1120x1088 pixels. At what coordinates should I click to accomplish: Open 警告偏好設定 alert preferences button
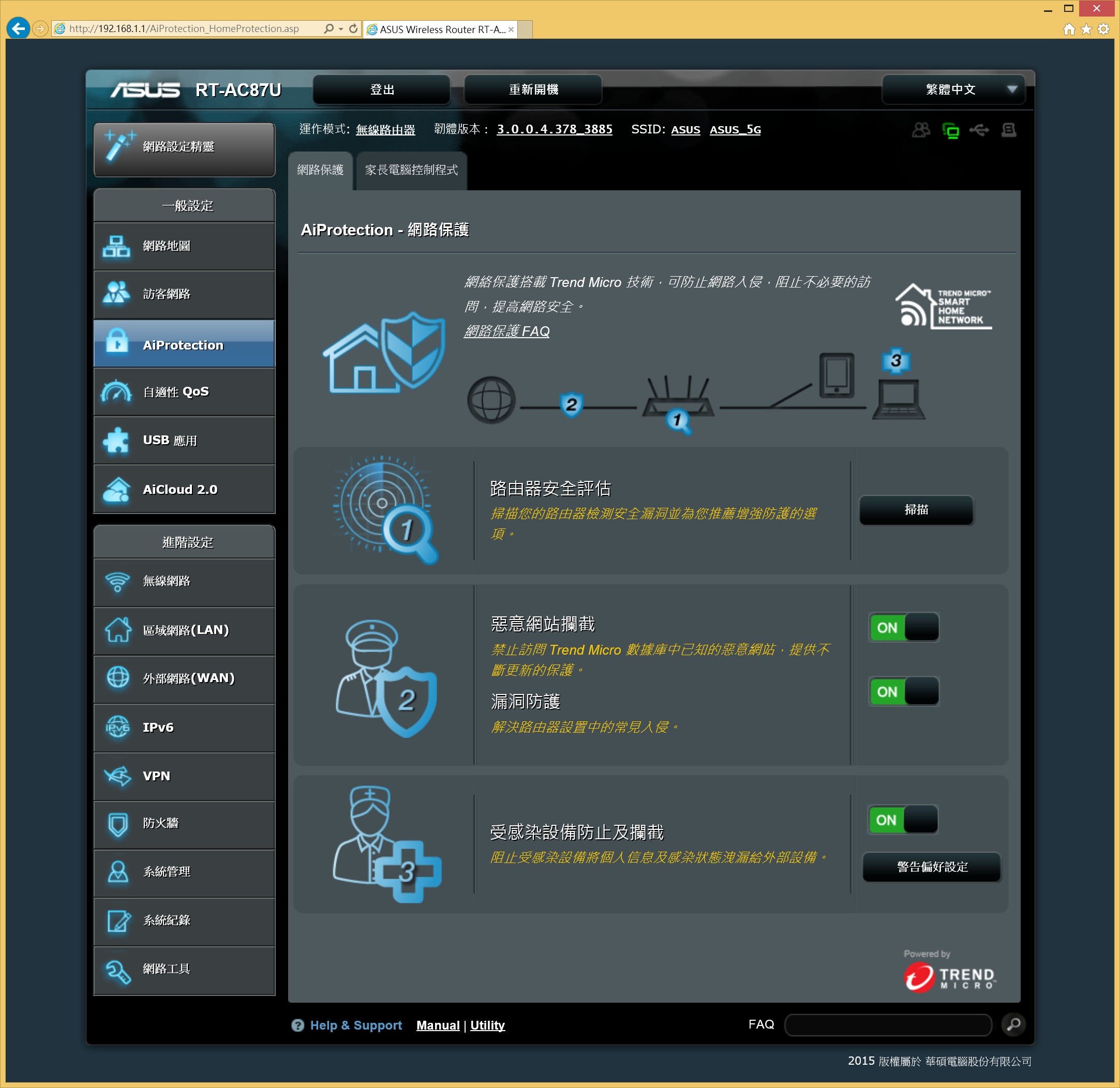(x=931, y=867)
